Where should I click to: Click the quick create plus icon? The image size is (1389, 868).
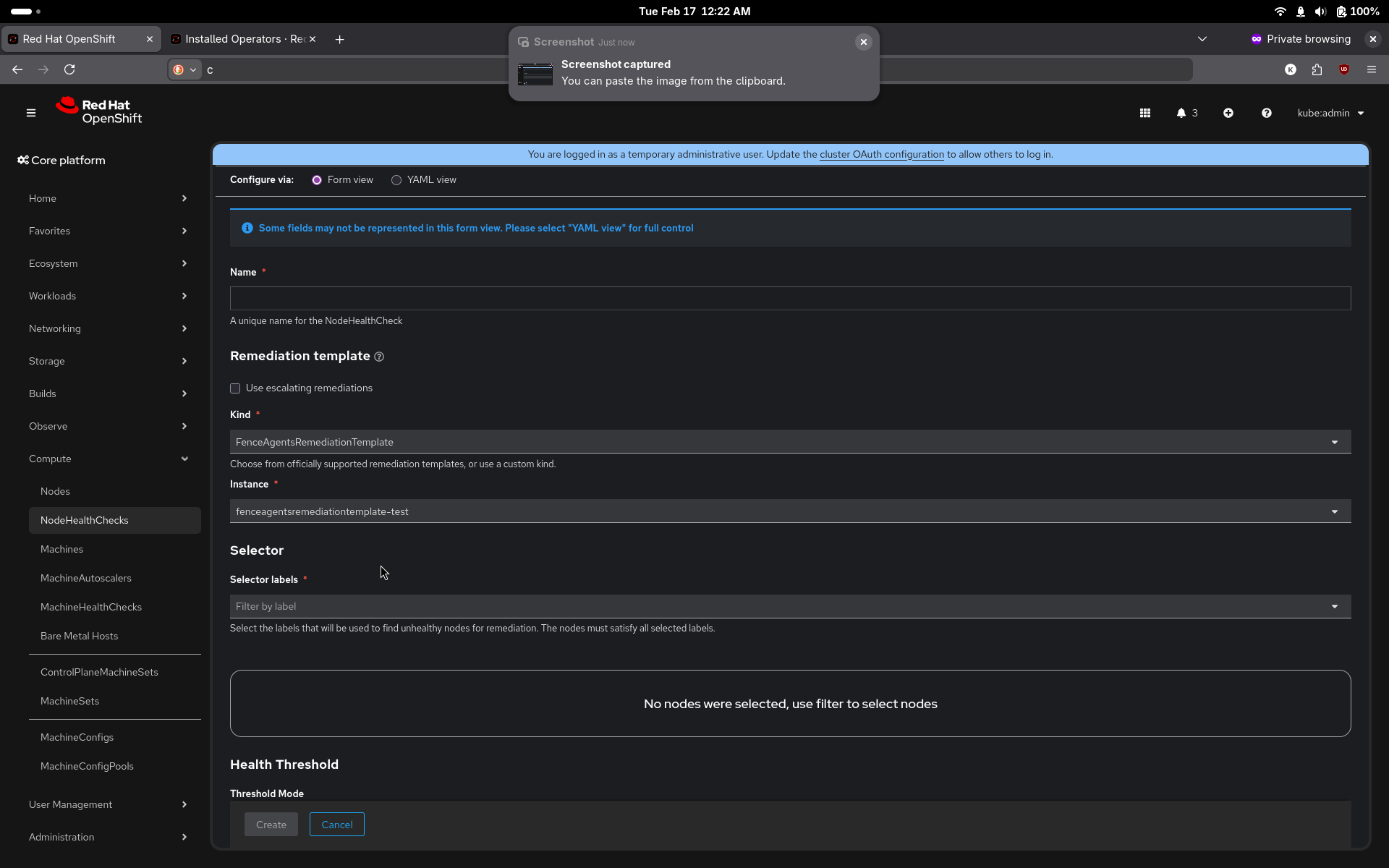(1228, 113)
